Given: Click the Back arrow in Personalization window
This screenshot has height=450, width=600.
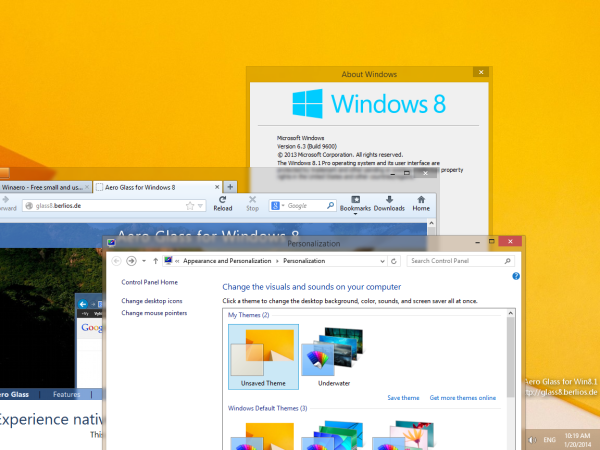Looking at the screenshot, I should coord(116,261).
